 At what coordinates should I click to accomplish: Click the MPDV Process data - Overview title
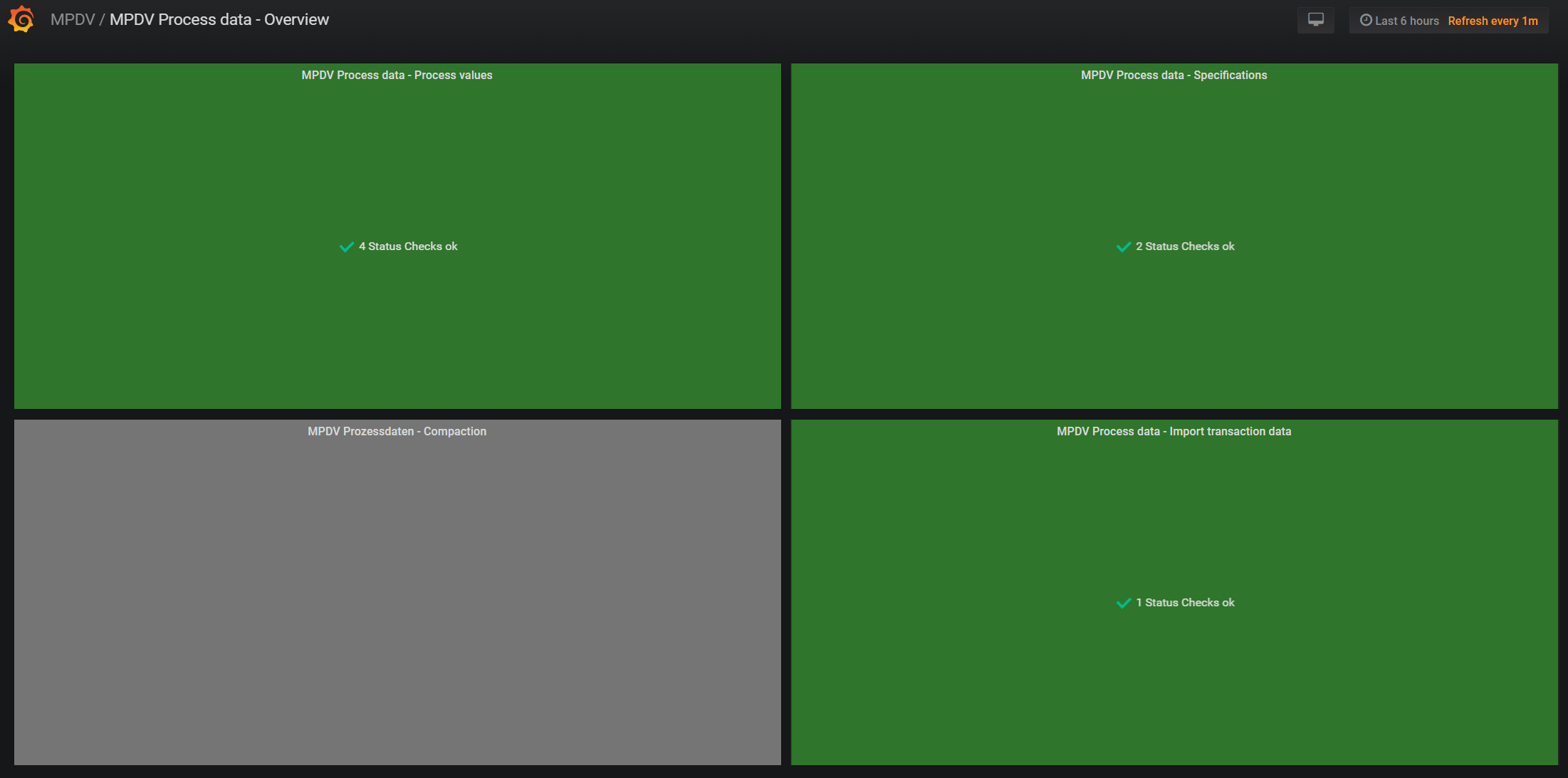[219, 20]
